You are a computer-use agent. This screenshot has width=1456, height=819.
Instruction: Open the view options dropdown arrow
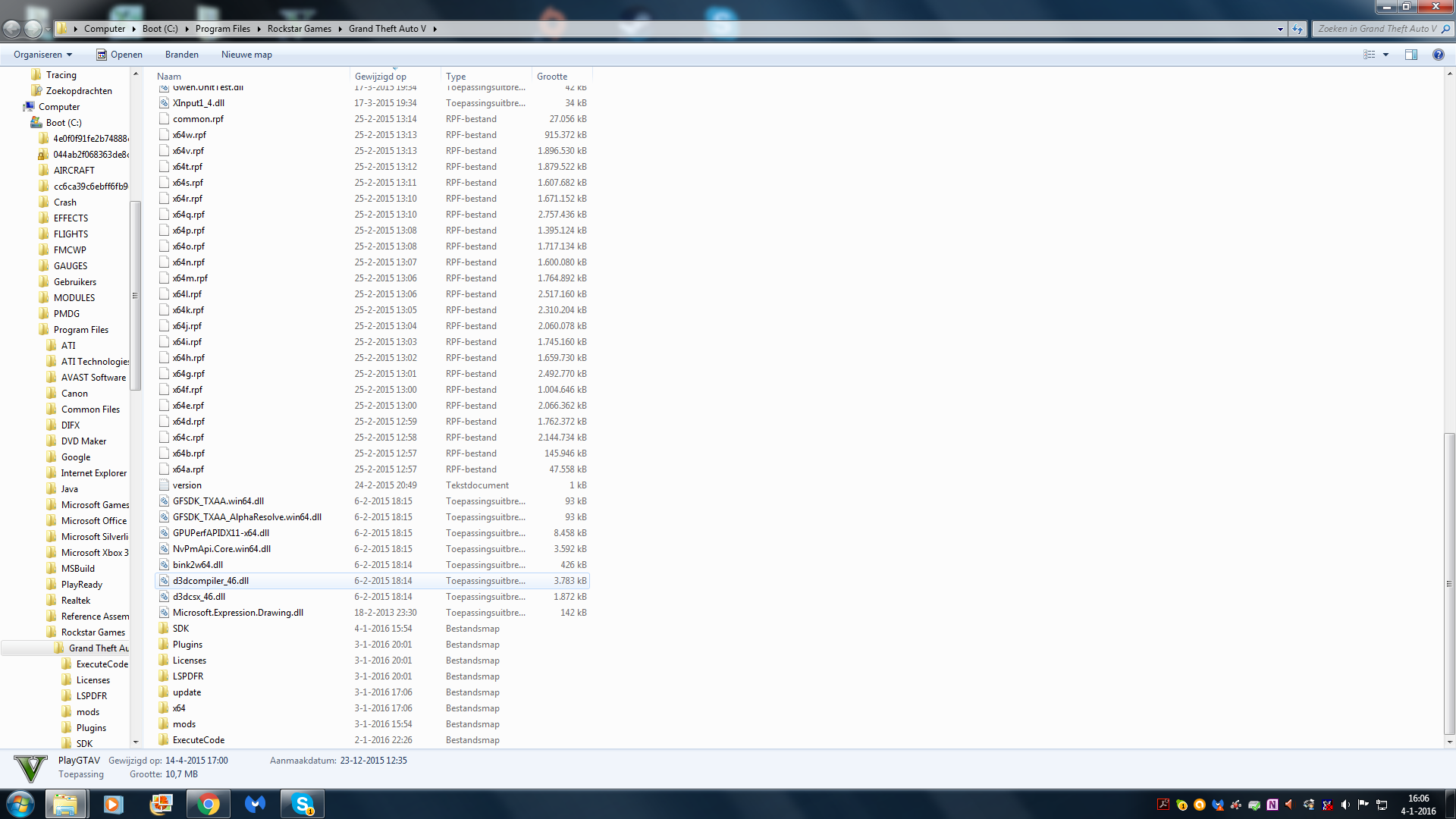pyautogui.click(x=1385, y=55)
